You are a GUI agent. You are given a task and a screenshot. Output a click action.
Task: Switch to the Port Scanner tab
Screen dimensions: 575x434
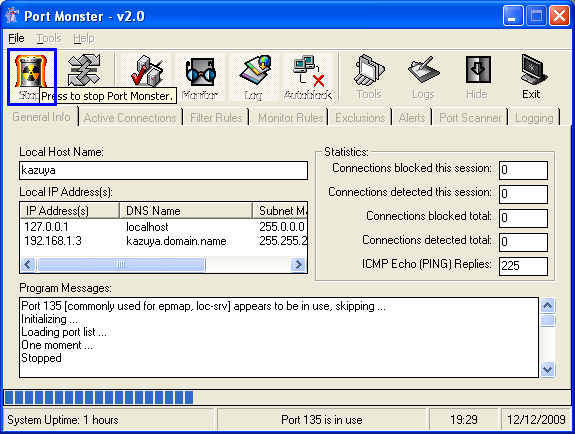(x=470, y=118)
